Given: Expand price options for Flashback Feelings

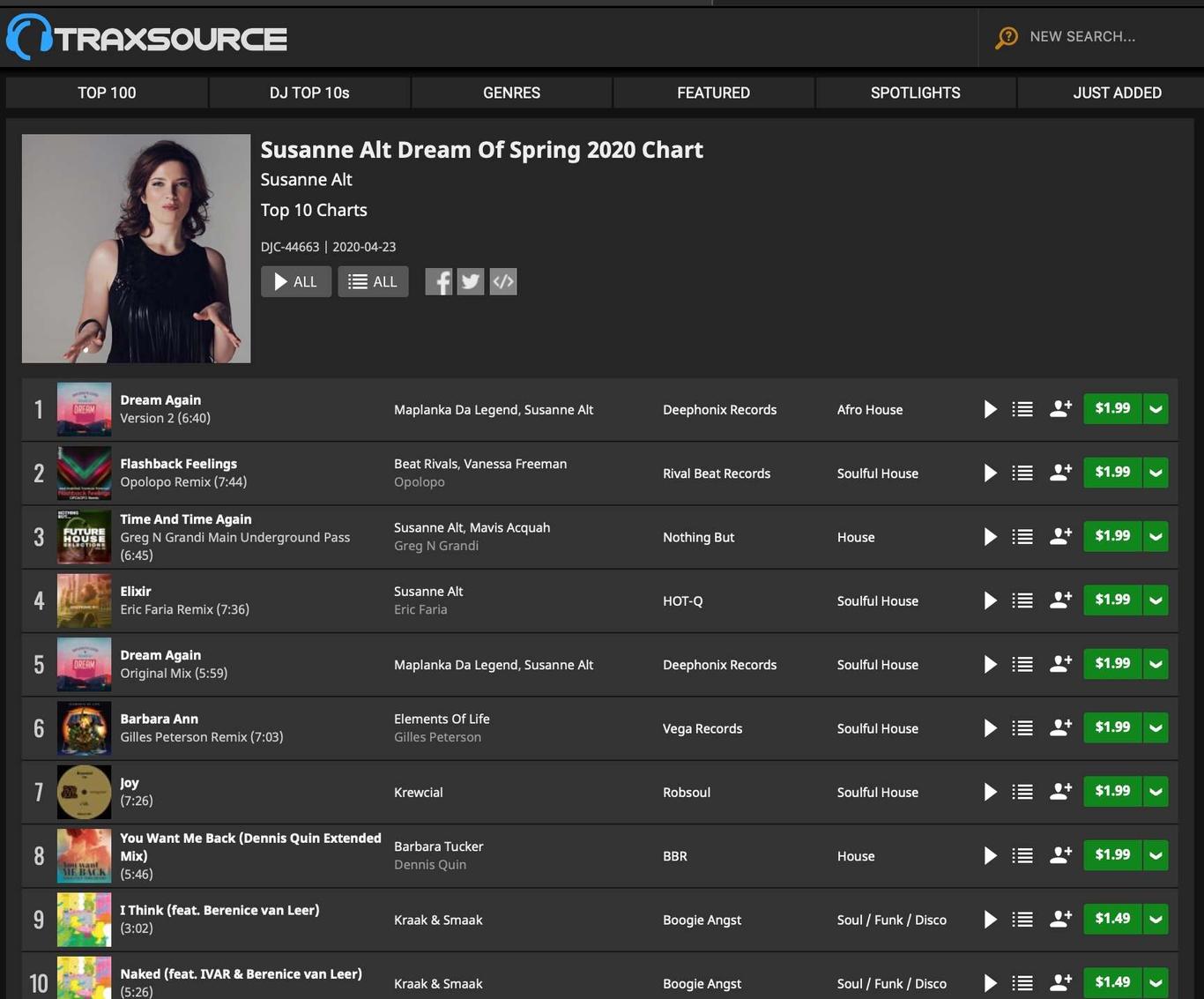Looking at the screenshot, I should [x=1156, y=473].
